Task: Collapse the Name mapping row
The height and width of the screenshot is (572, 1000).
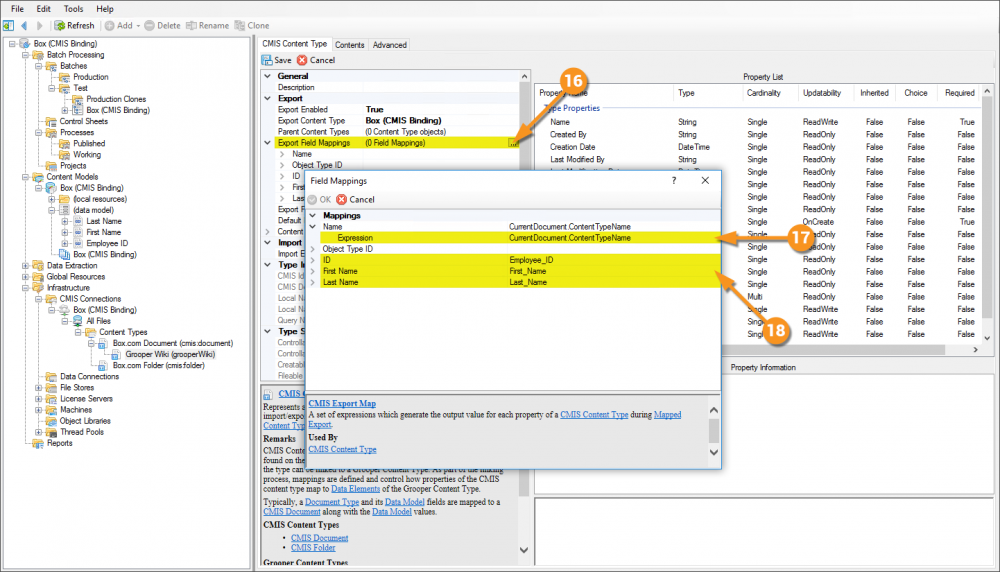Action: (x=313, y=226)
